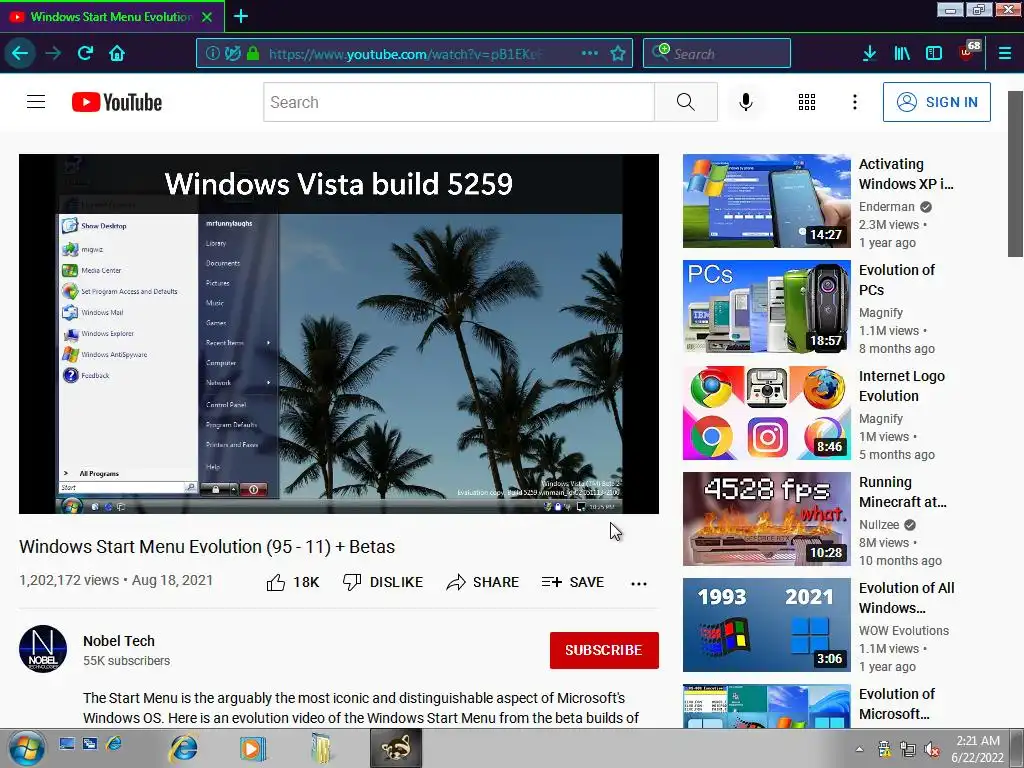
Task: Open the browser home page icon
Action: point(117,53)
